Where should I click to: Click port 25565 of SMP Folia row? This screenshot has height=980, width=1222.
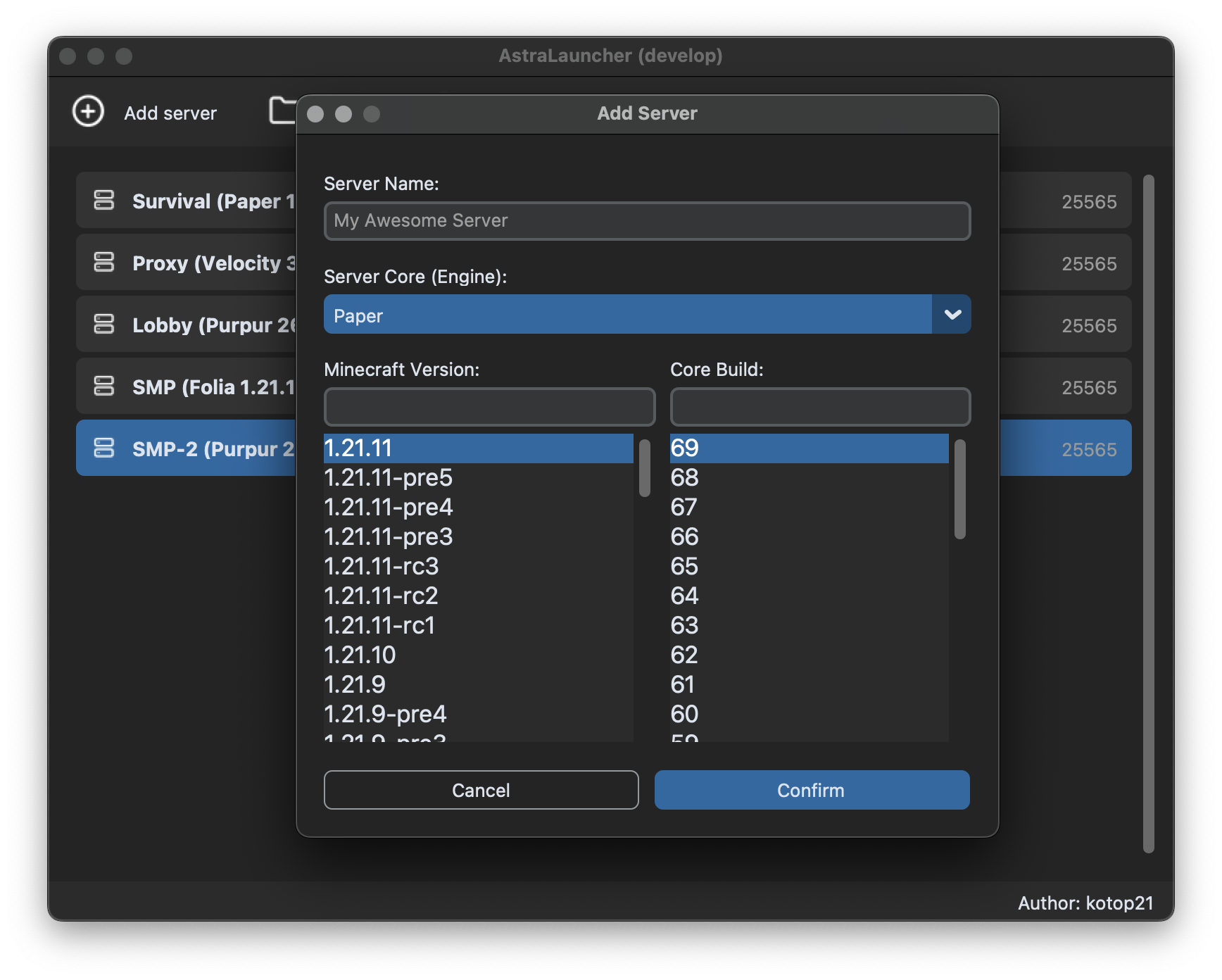1089,388
